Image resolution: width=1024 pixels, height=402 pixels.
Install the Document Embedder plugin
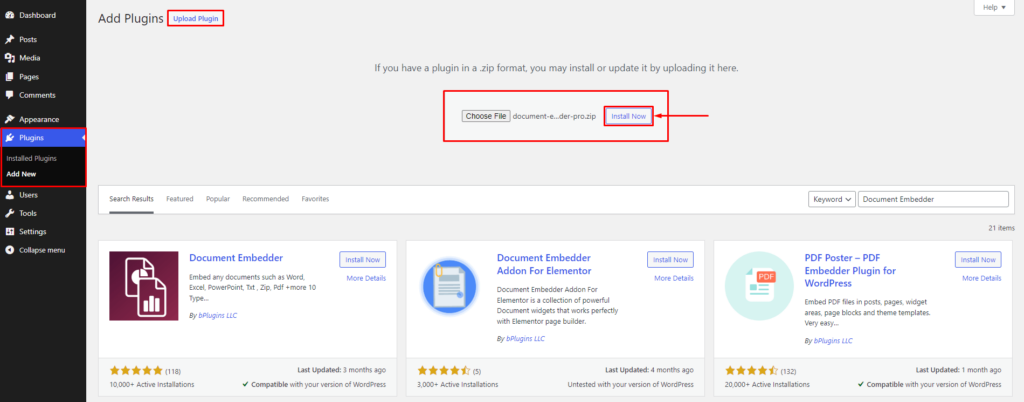click(x=362, y=259)
